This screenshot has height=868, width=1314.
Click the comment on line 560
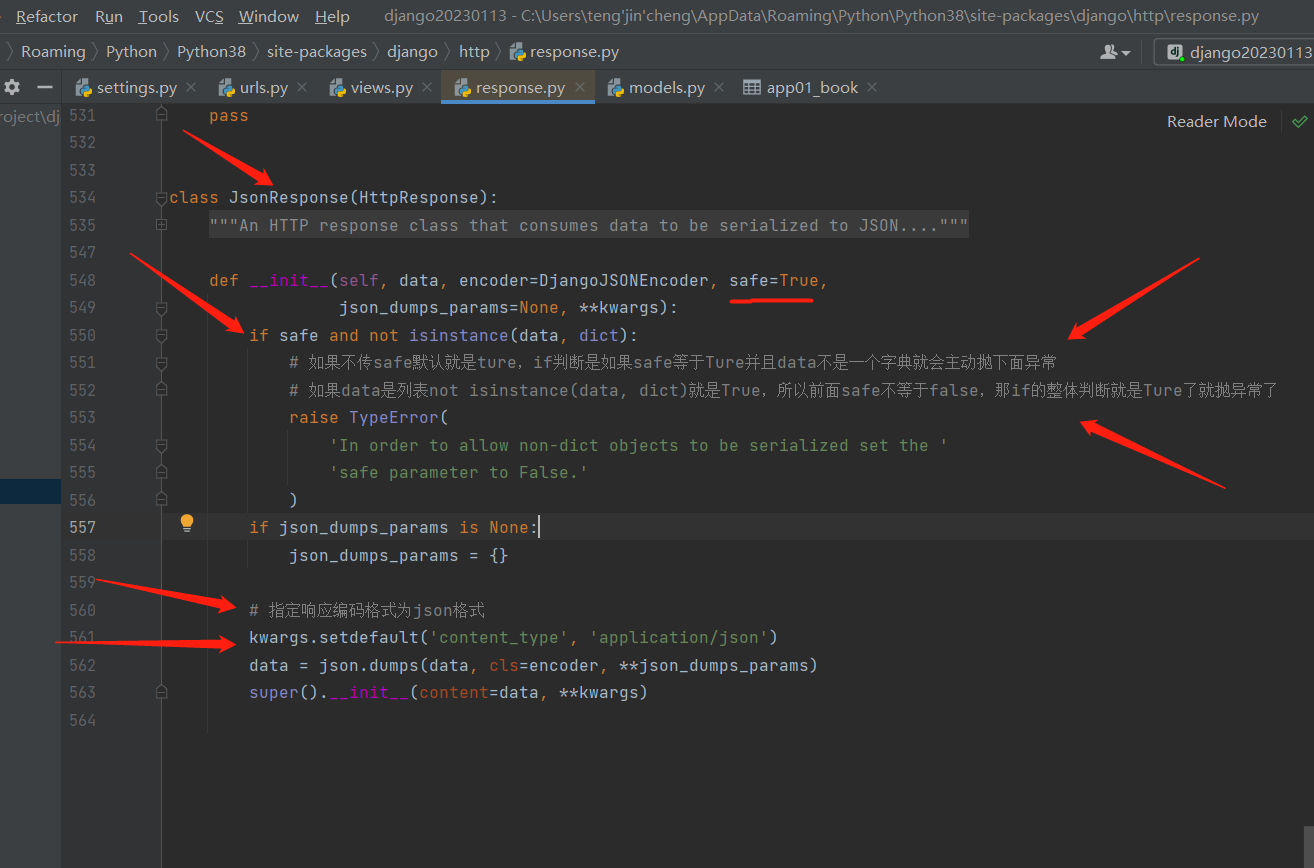[x=367, y=610]
